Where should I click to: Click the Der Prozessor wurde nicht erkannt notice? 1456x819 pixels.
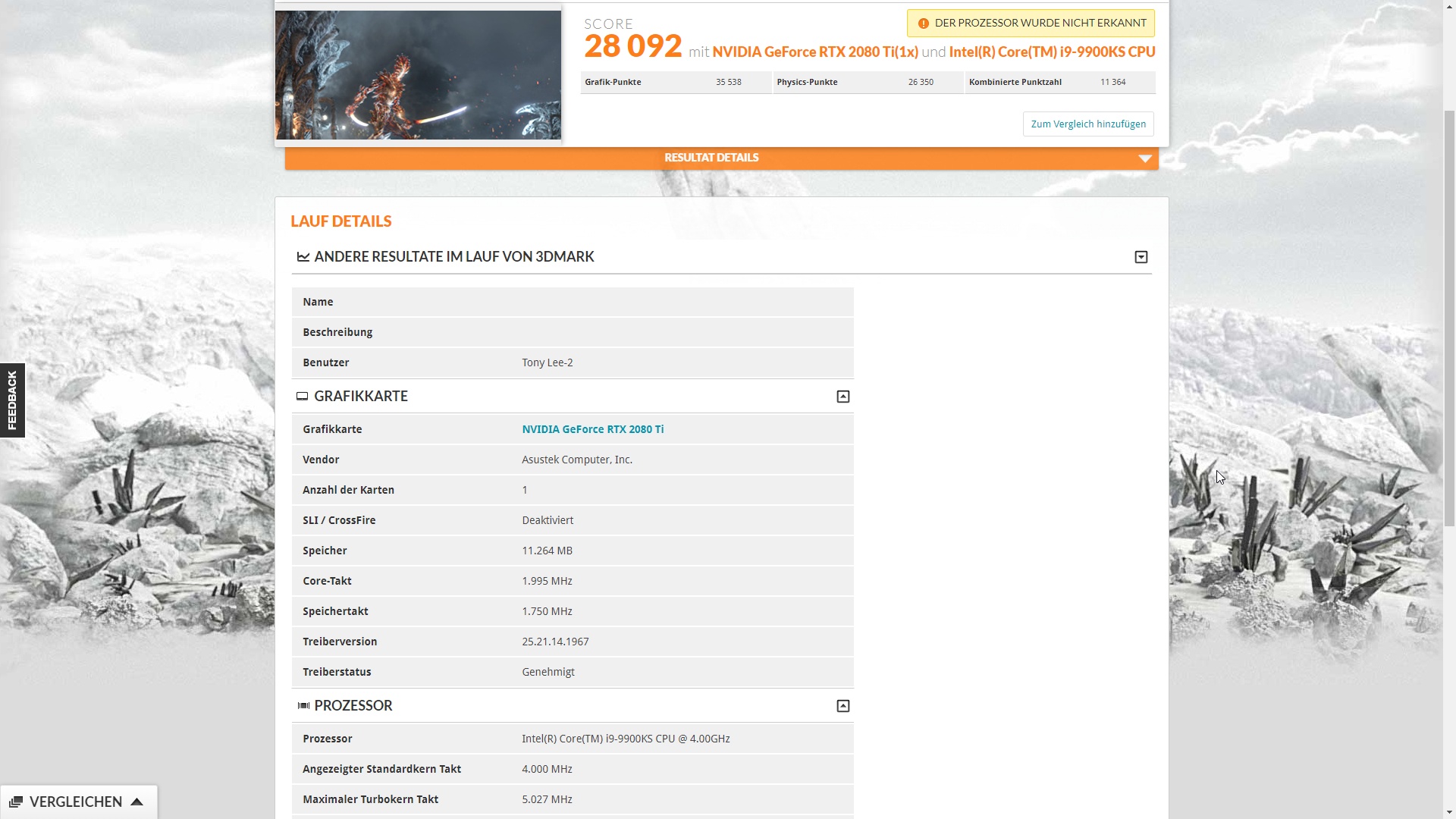(1031, 24)
